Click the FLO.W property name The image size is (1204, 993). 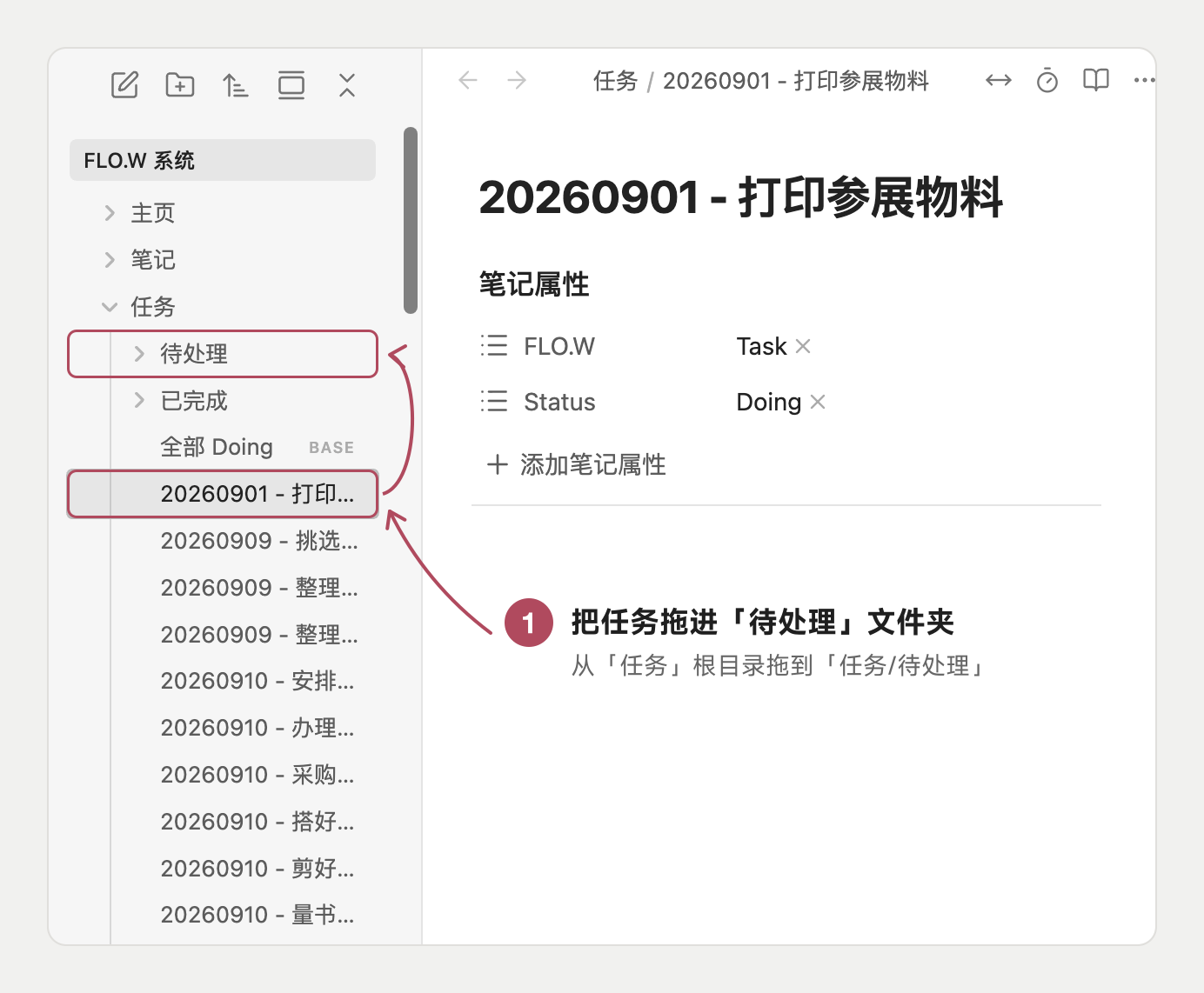point(559,346)
